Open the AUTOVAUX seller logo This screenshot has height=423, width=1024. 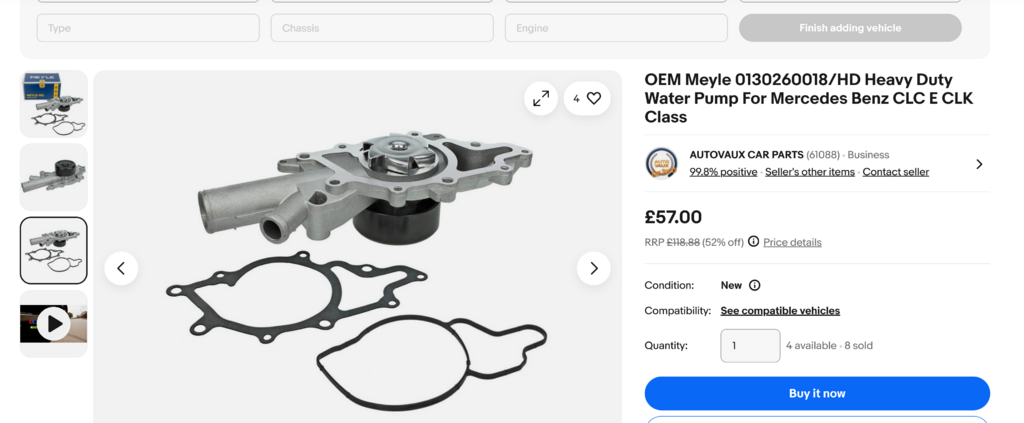[x=661, y=163]
